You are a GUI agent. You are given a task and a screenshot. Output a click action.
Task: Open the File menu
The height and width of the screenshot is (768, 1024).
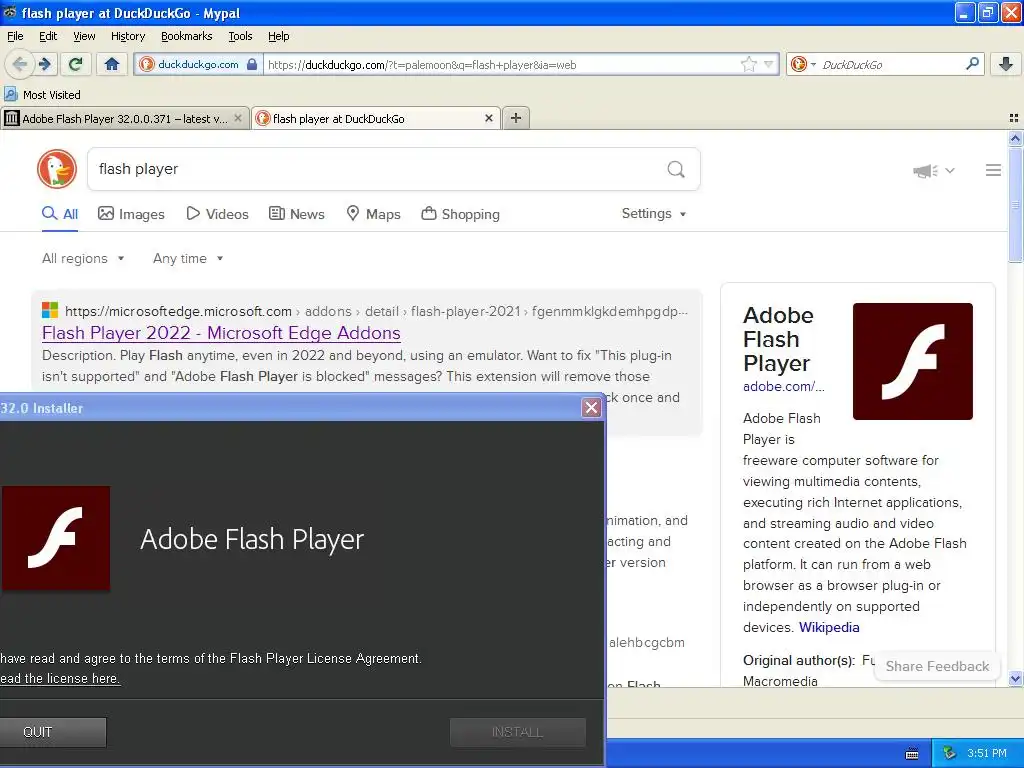pyautogui.click(x=15, y=36)
